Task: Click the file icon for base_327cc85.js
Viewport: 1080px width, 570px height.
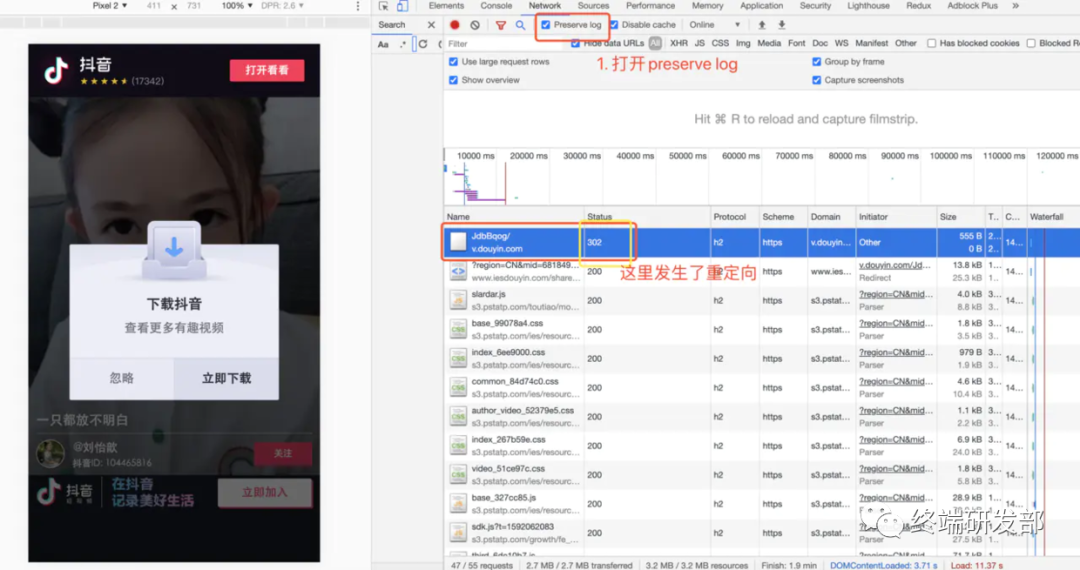Action: [x=458, y=503]
